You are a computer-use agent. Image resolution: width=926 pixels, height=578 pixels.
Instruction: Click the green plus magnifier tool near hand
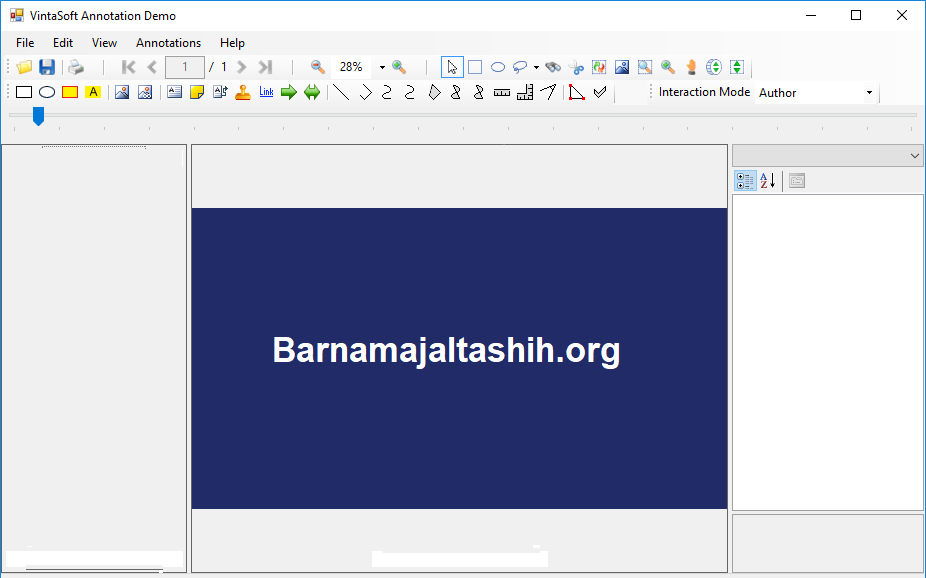pos(668,67)
